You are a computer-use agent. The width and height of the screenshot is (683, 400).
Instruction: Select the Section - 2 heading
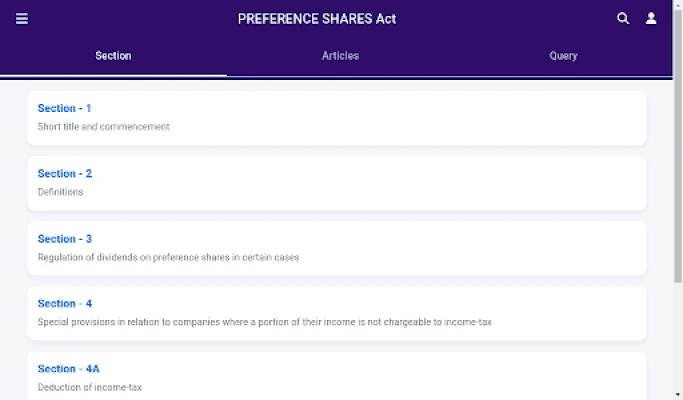tap(65, 174)
